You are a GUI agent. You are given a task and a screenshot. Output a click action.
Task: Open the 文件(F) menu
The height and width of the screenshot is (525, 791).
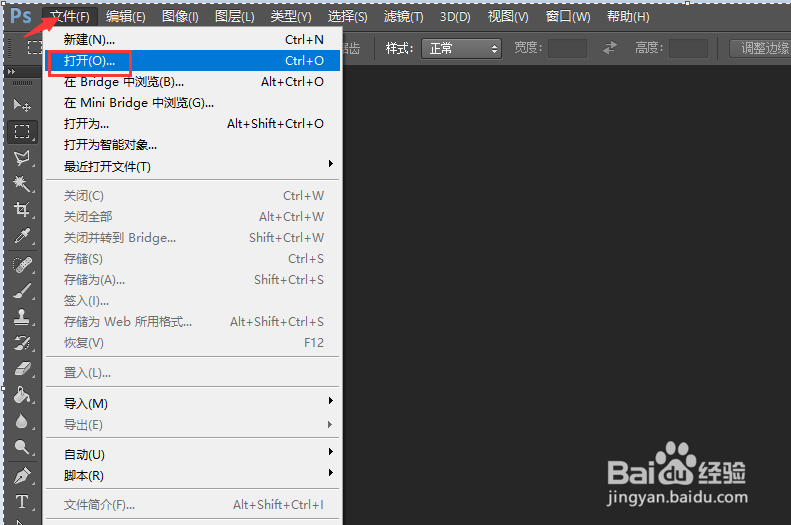click(x=70, y=17)
